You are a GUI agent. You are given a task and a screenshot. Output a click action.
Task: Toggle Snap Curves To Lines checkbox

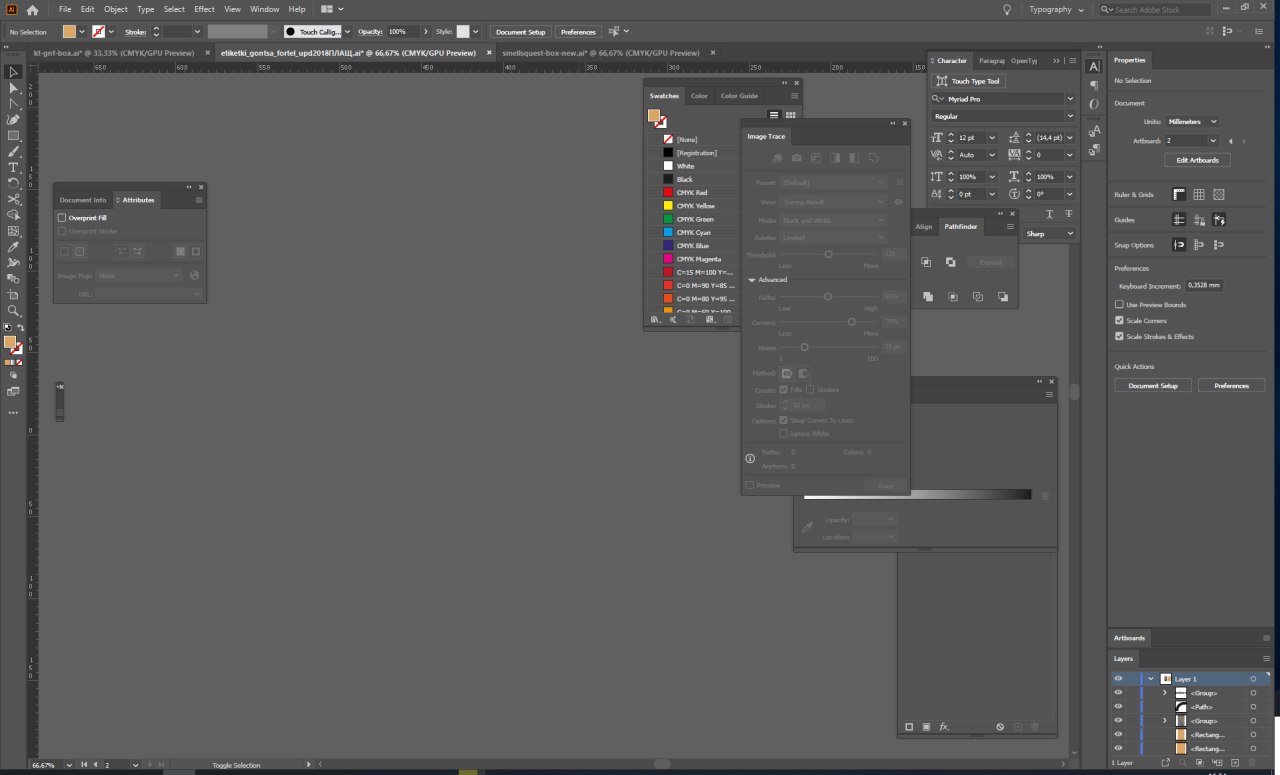783,420
